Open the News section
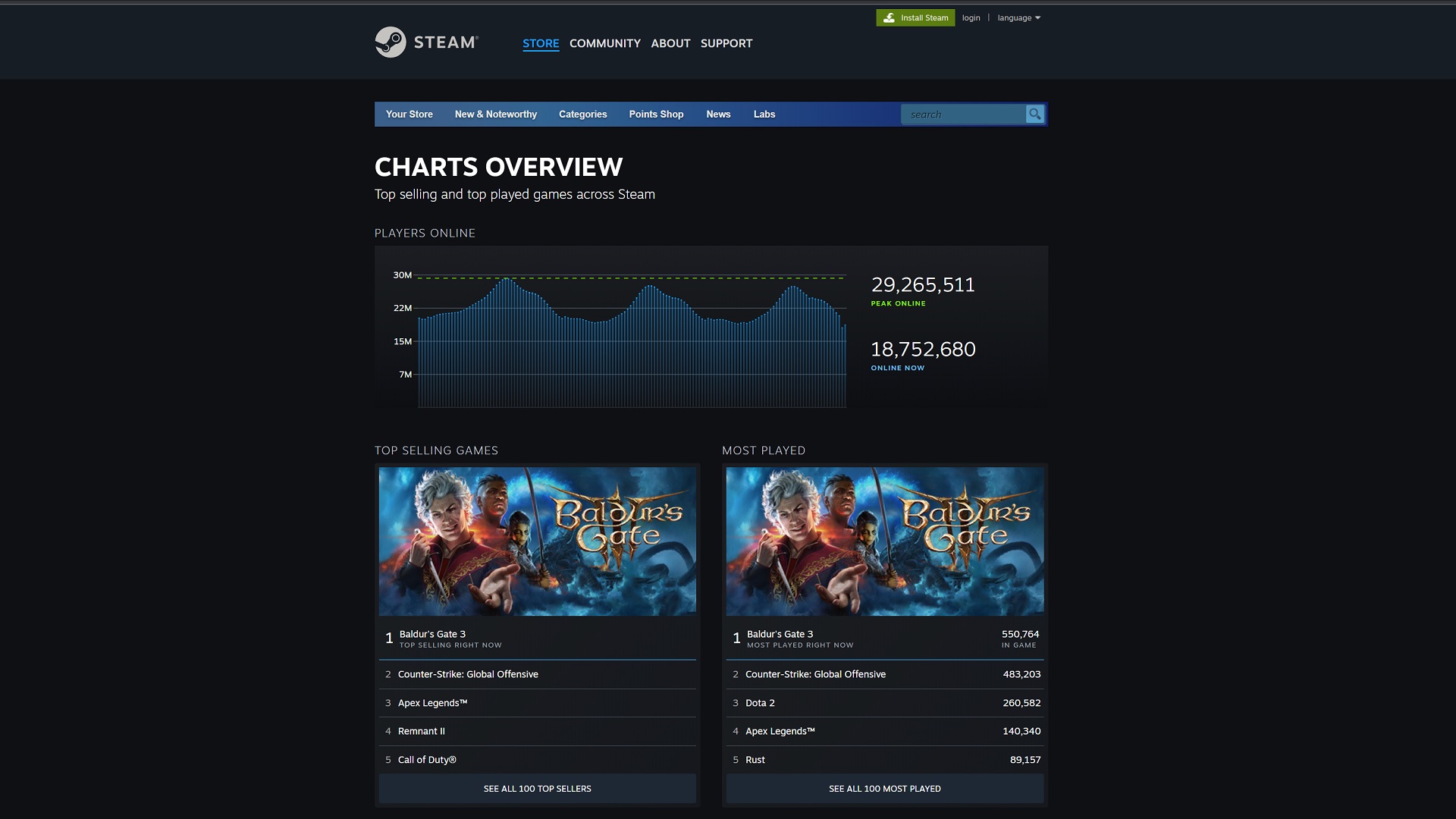Screen dimensions: 1456x819 (x=717, y=114)
